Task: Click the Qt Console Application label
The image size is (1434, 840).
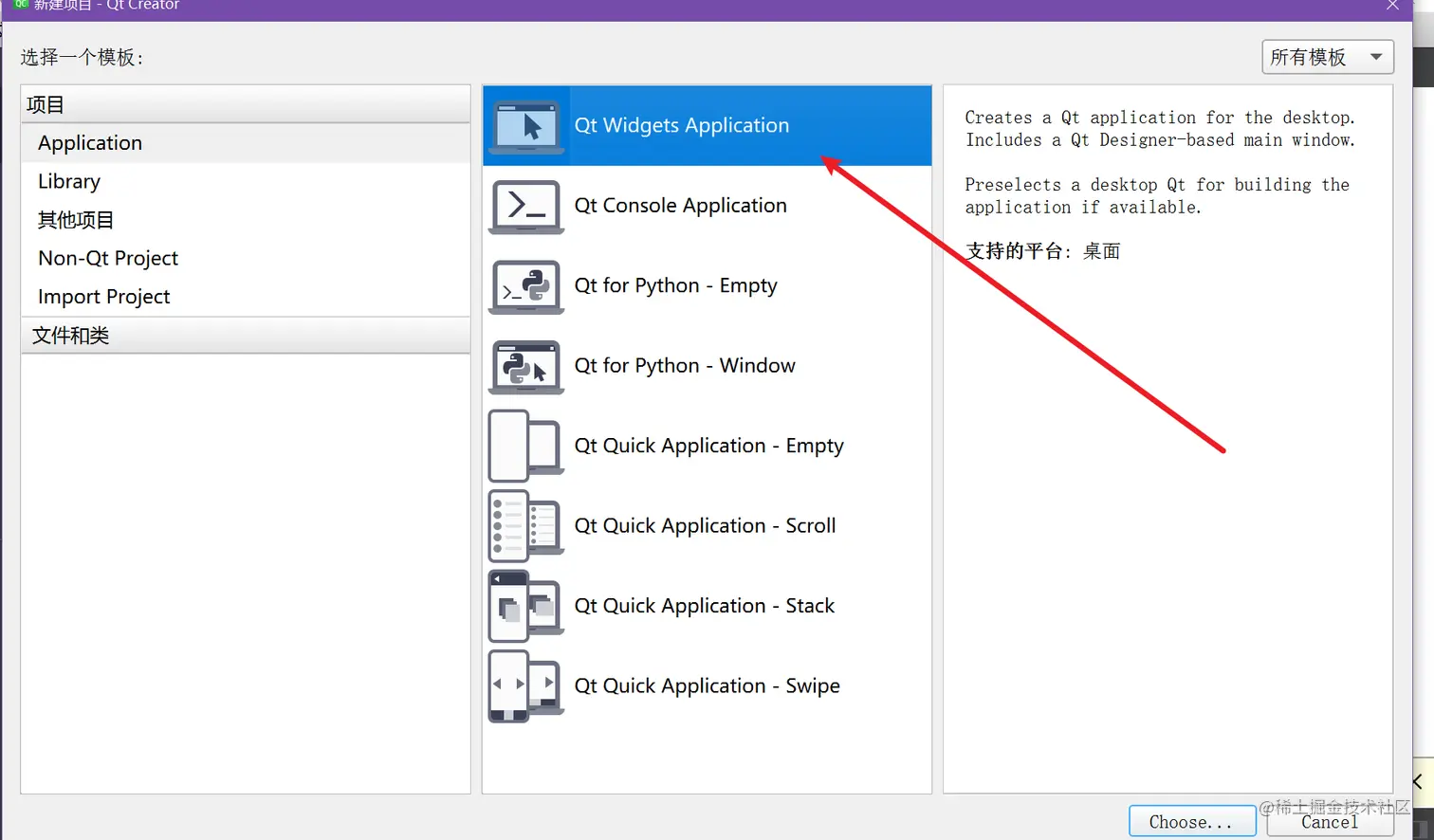Action: pyautogui.click(x=681, y=206)
